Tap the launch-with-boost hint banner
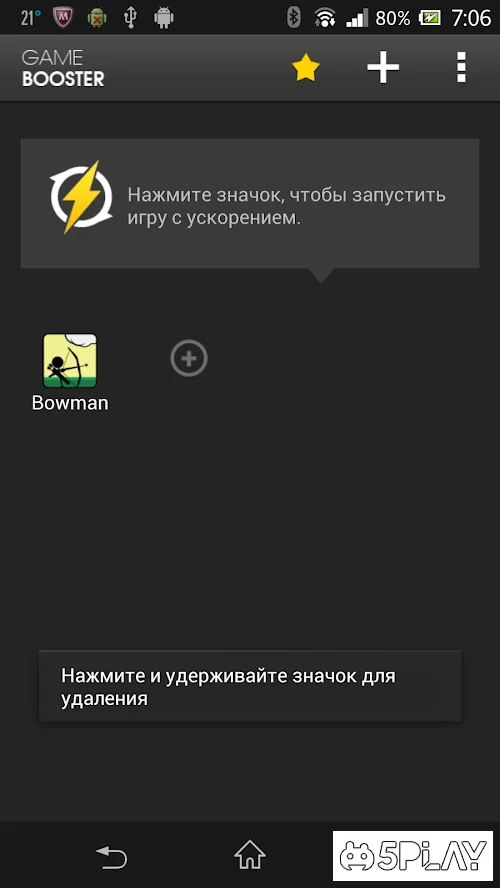Image resolution: width=500 pixels, height=888 pixels. coord(250,203)
